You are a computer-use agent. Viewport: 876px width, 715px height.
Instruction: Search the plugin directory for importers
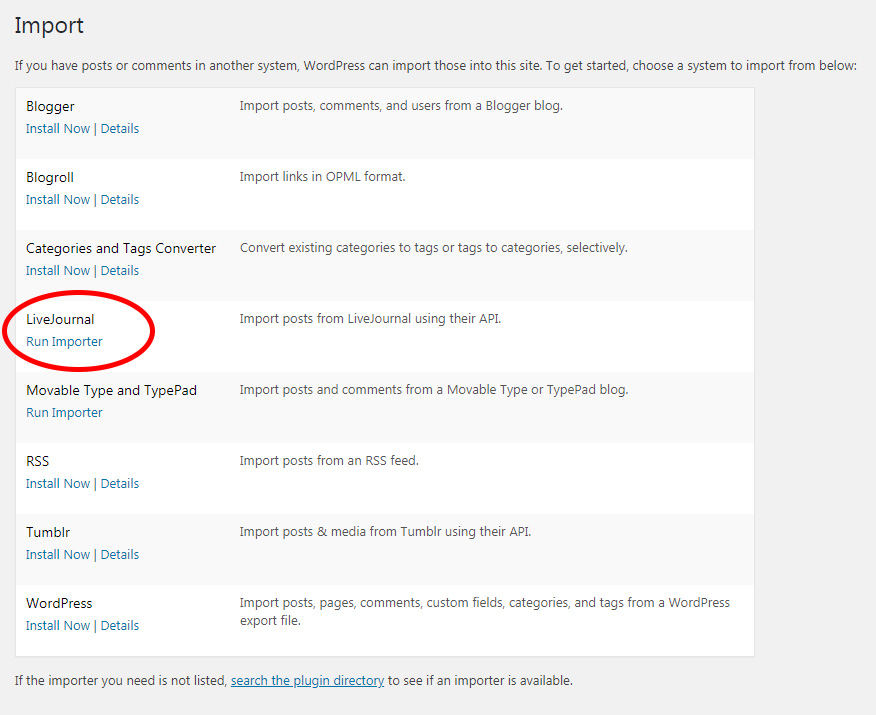coord(307,680)
